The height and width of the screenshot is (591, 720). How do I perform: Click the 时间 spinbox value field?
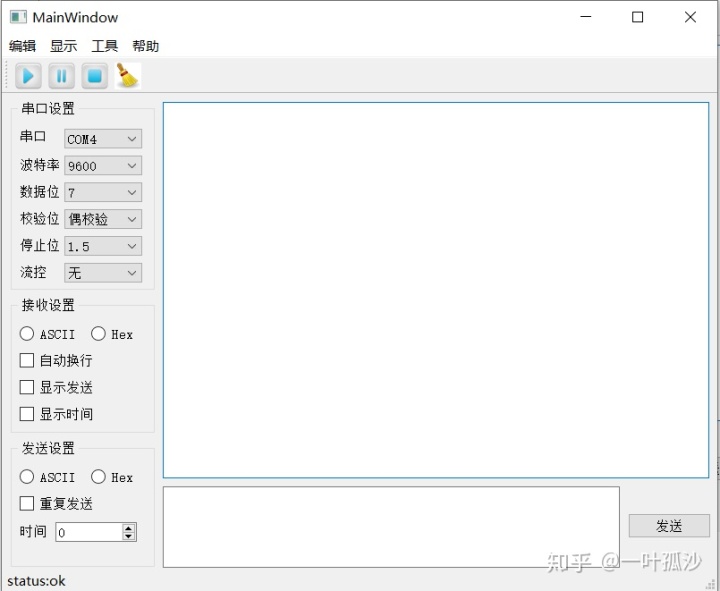[89, 532]
